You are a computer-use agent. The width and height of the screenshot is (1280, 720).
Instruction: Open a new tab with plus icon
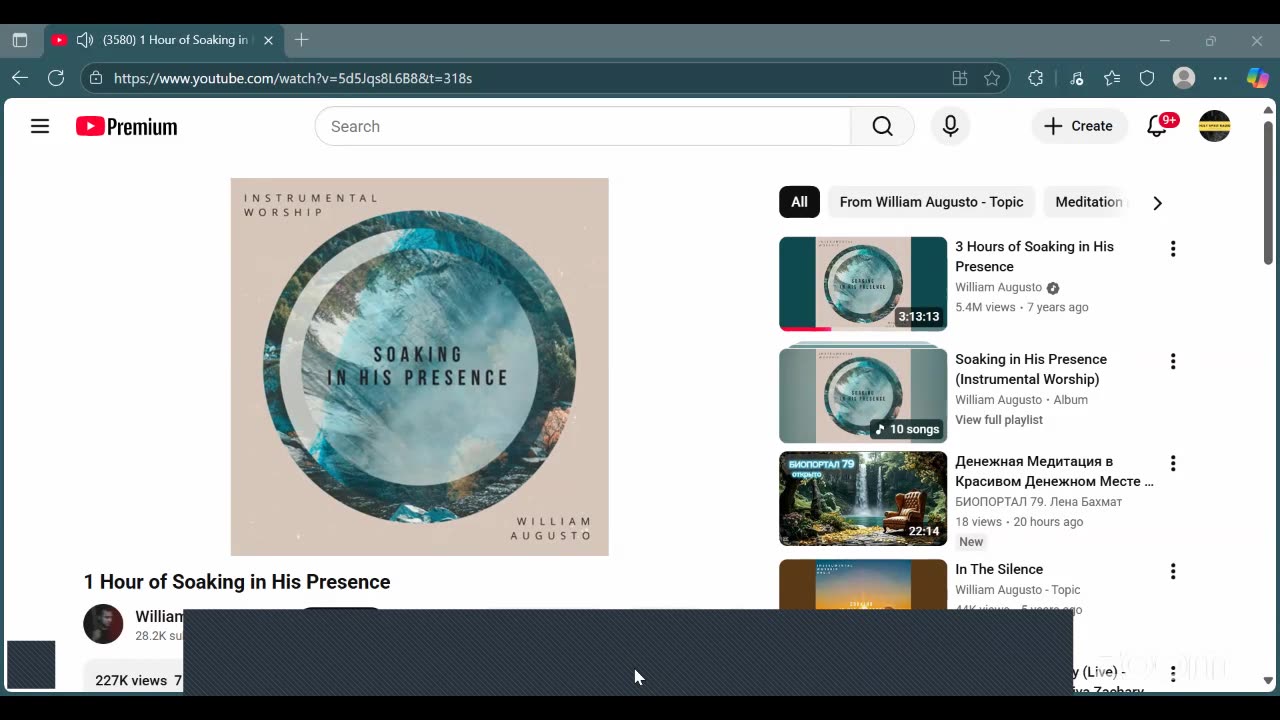coord(301,40)
